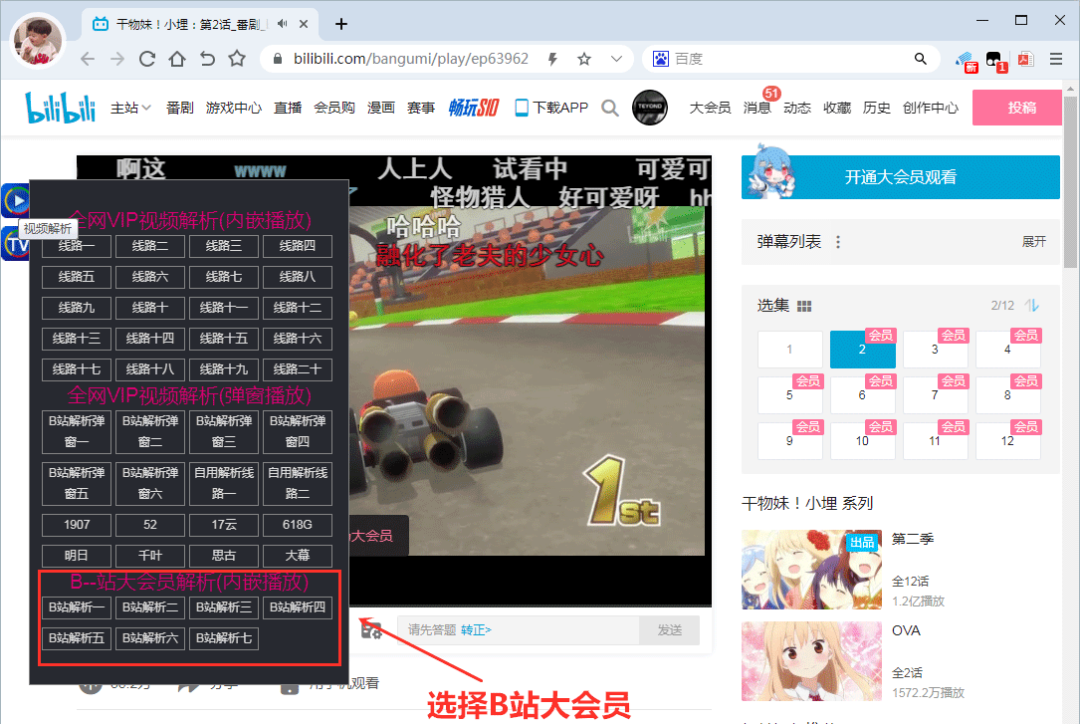Click the TV icon on the left sidebar
This screenshot has height=724, width=1080.
(14, 245)
